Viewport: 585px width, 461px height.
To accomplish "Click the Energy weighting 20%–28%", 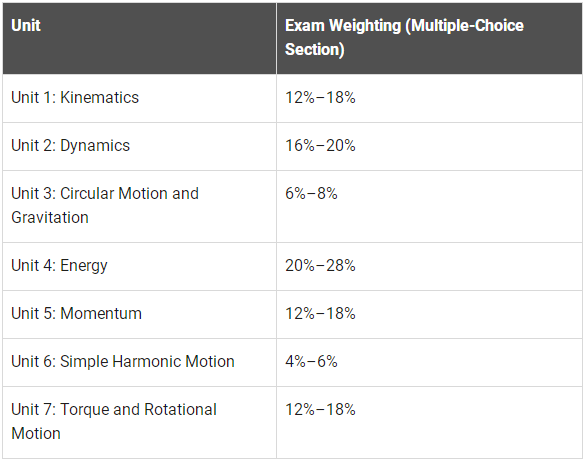I will [x=320, y=266].
